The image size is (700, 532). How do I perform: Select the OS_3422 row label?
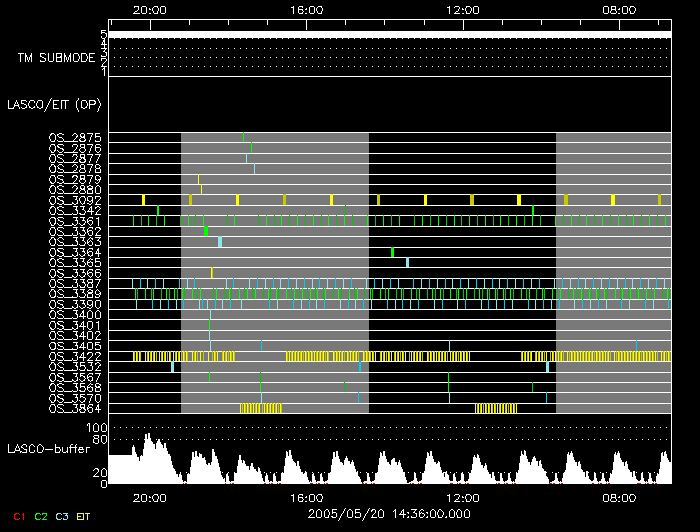point(74,356)
